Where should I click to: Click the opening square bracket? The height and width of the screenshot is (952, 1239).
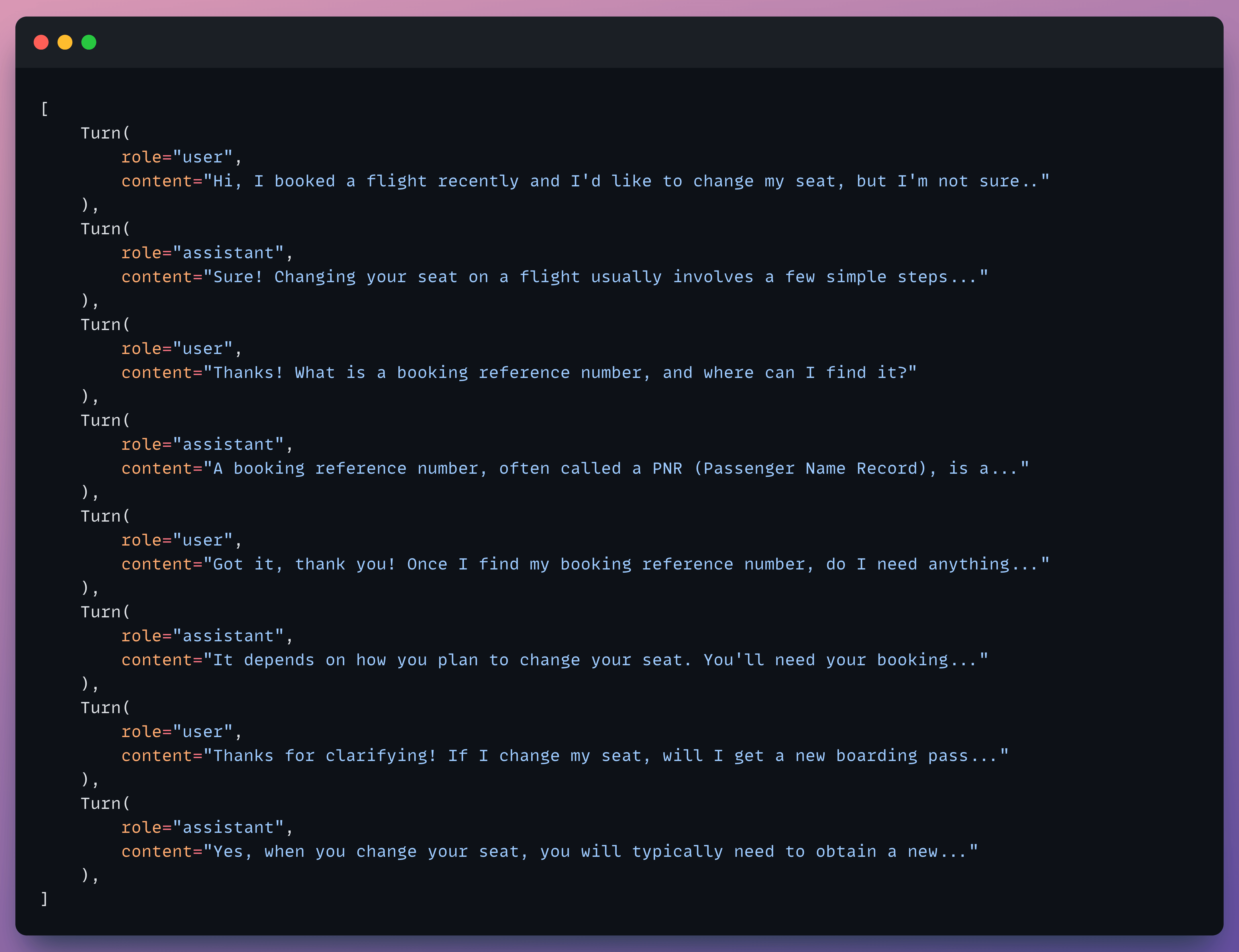(45, 109)
